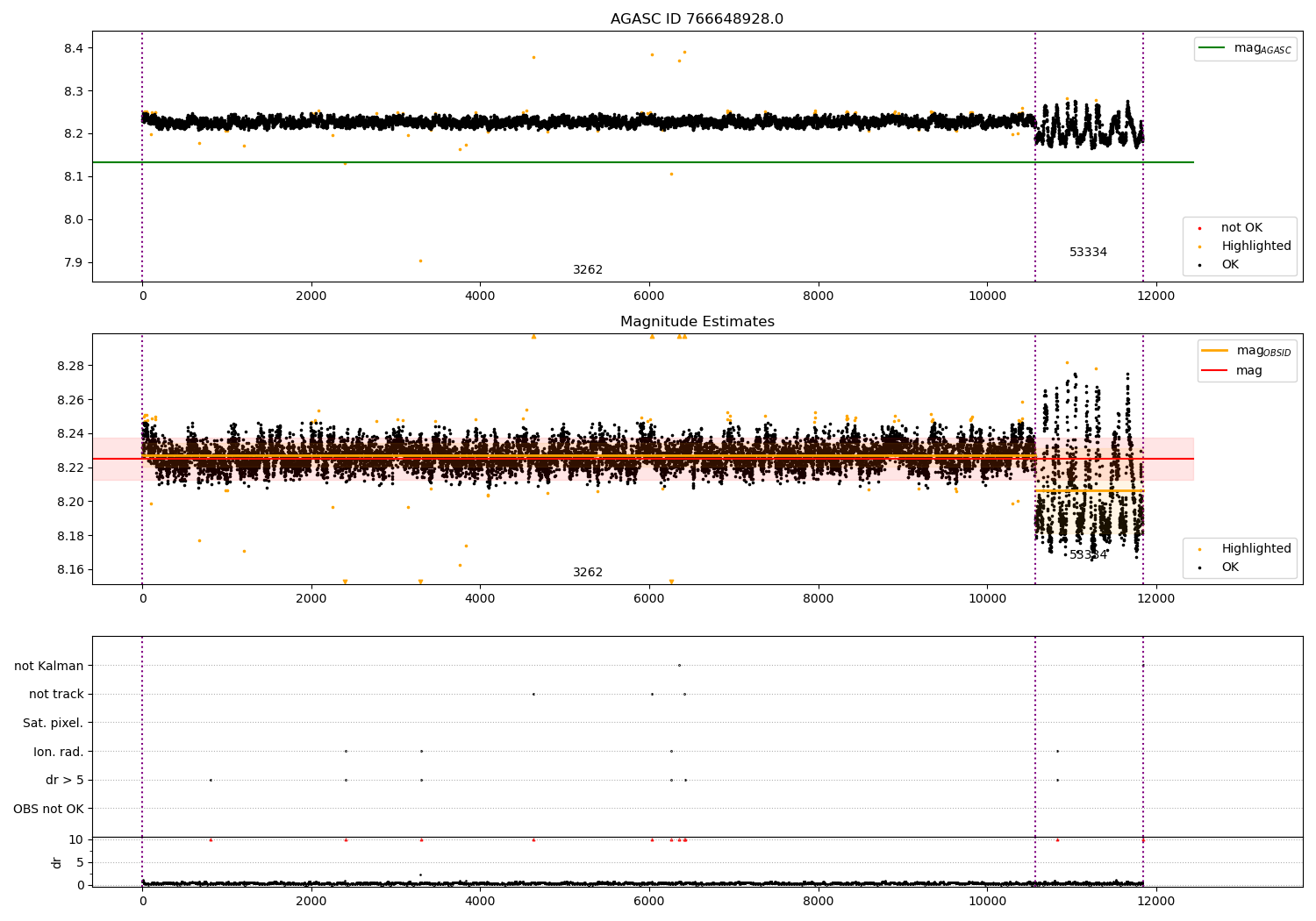Click the 'AGASC ID 766648928.0' plot title
The height and width of the screenshot is (921, 1316).
click(697, 19)
